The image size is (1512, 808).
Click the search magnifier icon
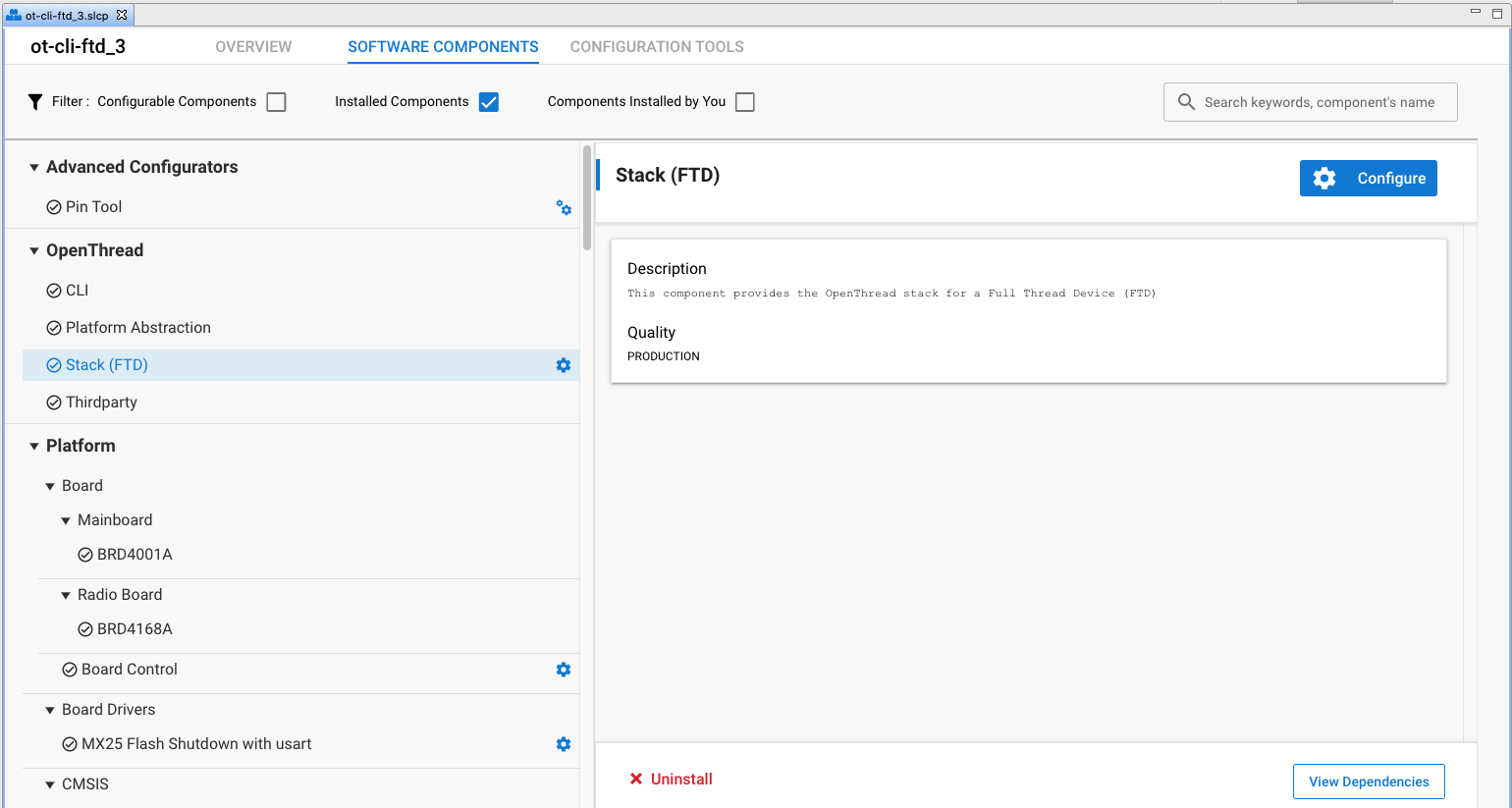click(x=1186, y=101)
